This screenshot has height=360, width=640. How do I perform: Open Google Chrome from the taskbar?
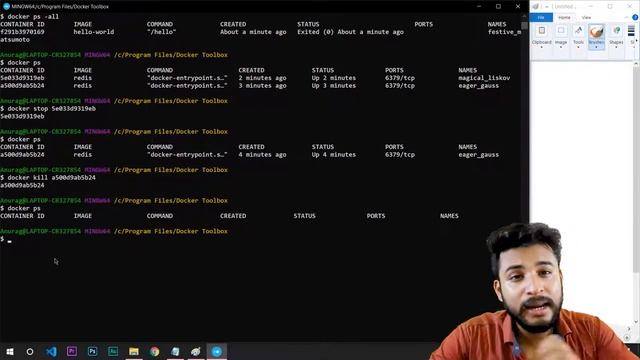155,351
